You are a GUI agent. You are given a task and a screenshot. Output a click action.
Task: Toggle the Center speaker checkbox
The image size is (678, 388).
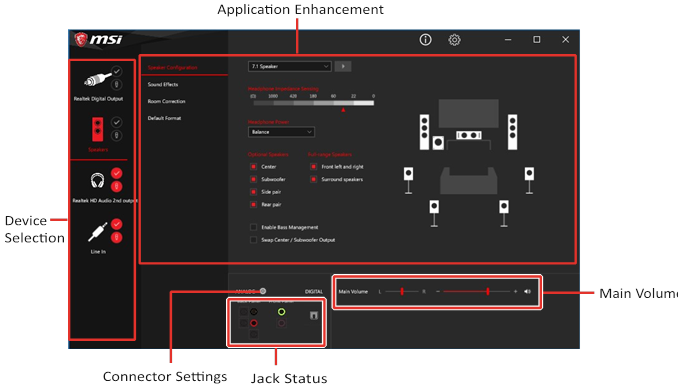click(253, 167)
